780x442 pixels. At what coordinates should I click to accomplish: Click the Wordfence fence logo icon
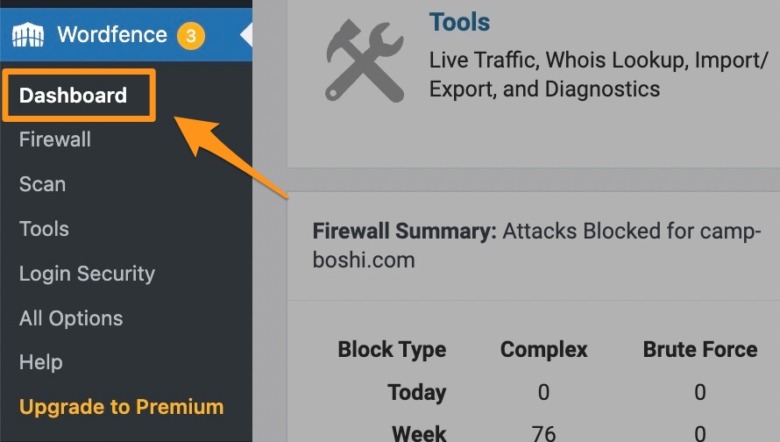tap(28, 35)
